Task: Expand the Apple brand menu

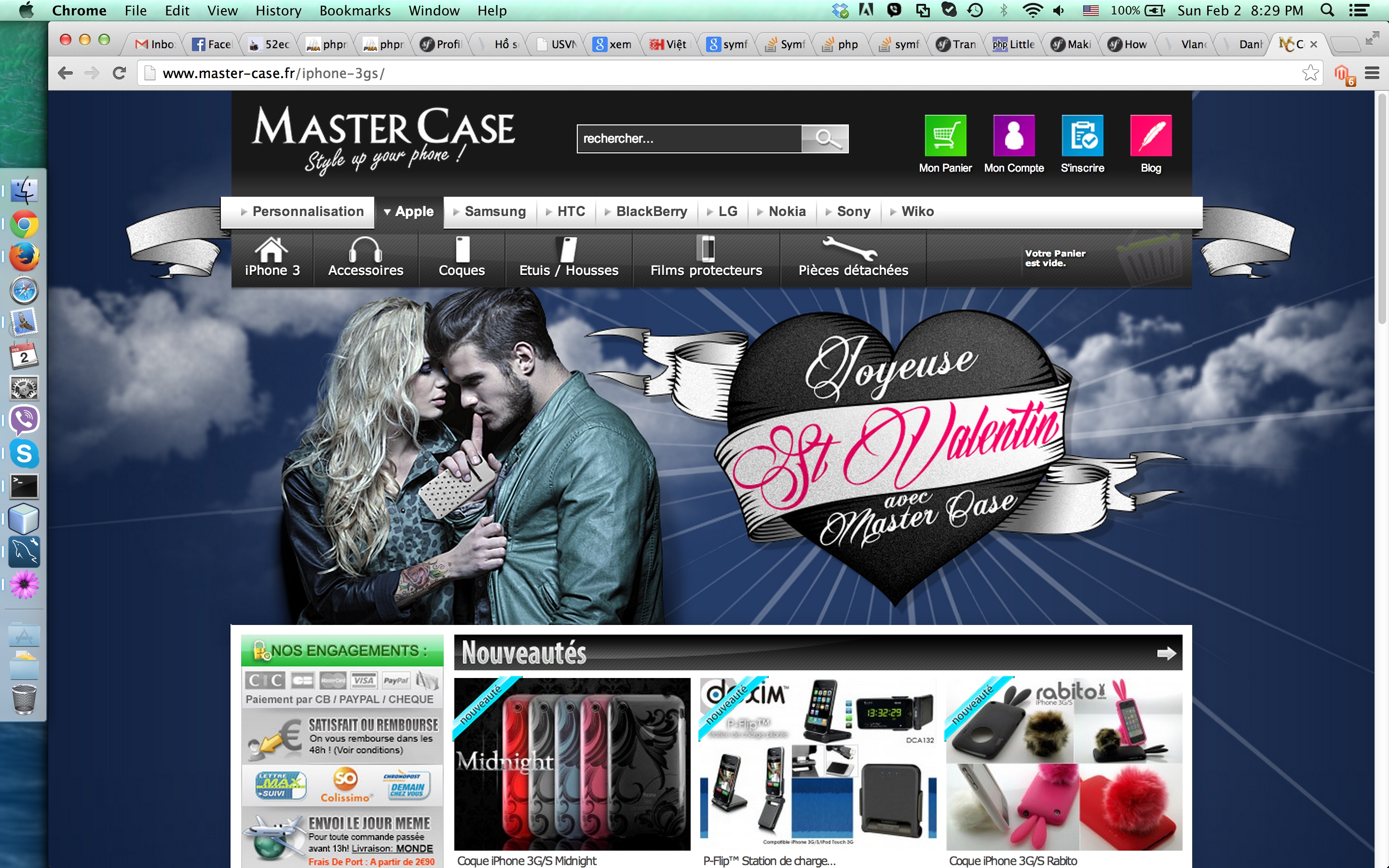Action: 409,211
